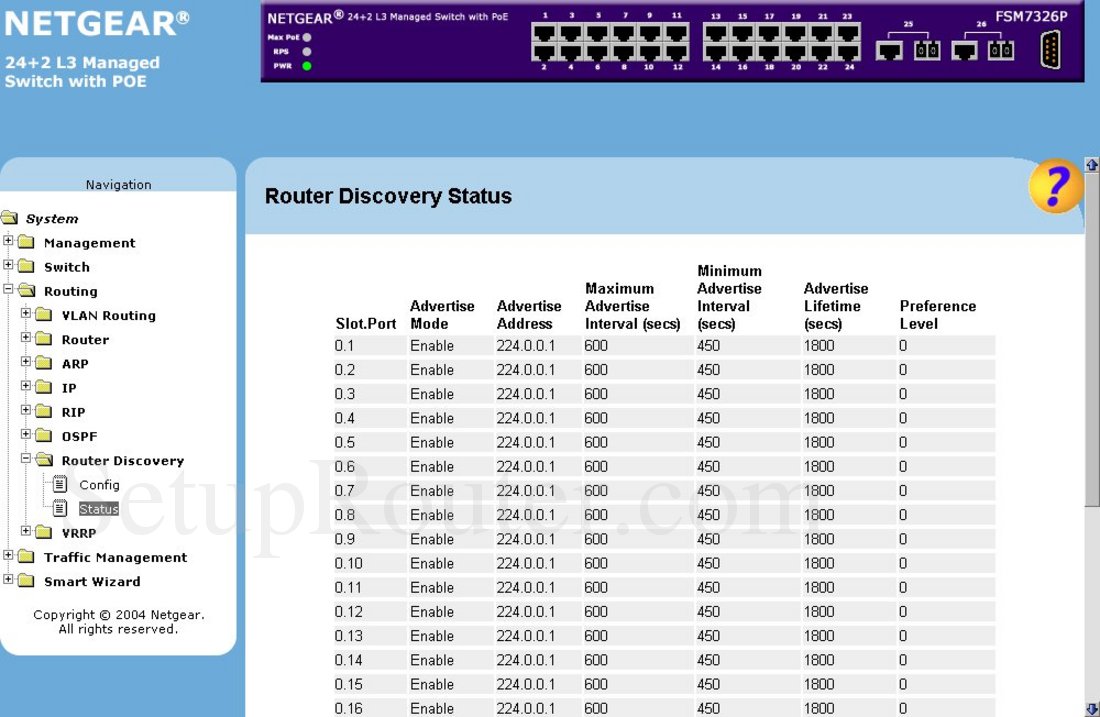This screenshot has height=717, width=1100.
Task: Click port 24 on the switch image
Action: pos(848,52)
